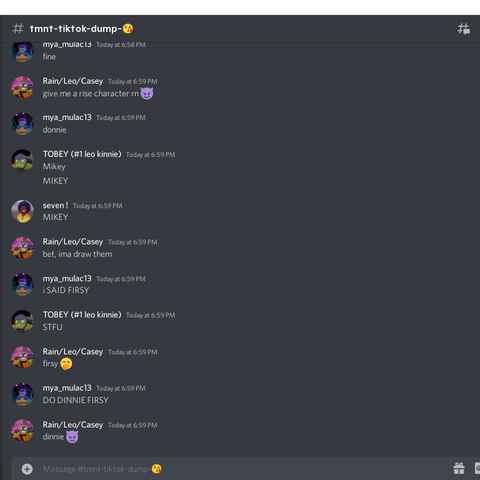The width and height of the screenshot is (480, 480).
Task: Click the devil emoji after 'give me a rise character rn'
Action: point(147,94)
